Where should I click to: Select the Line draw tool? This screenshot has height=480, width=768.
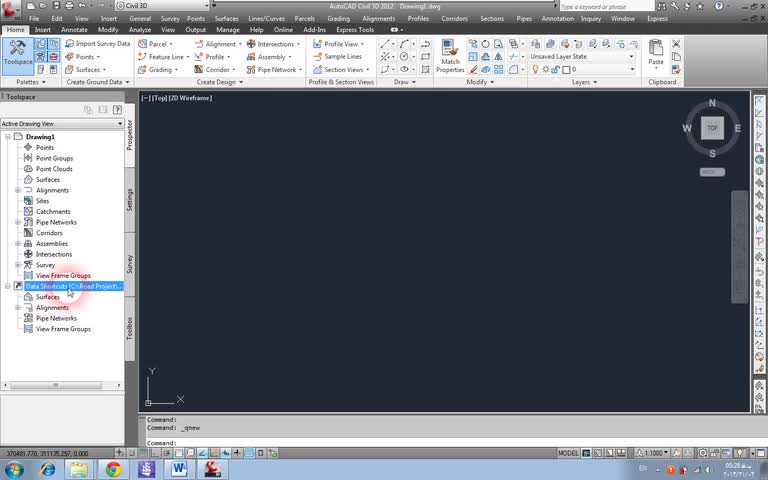click(x=384, y=44)
